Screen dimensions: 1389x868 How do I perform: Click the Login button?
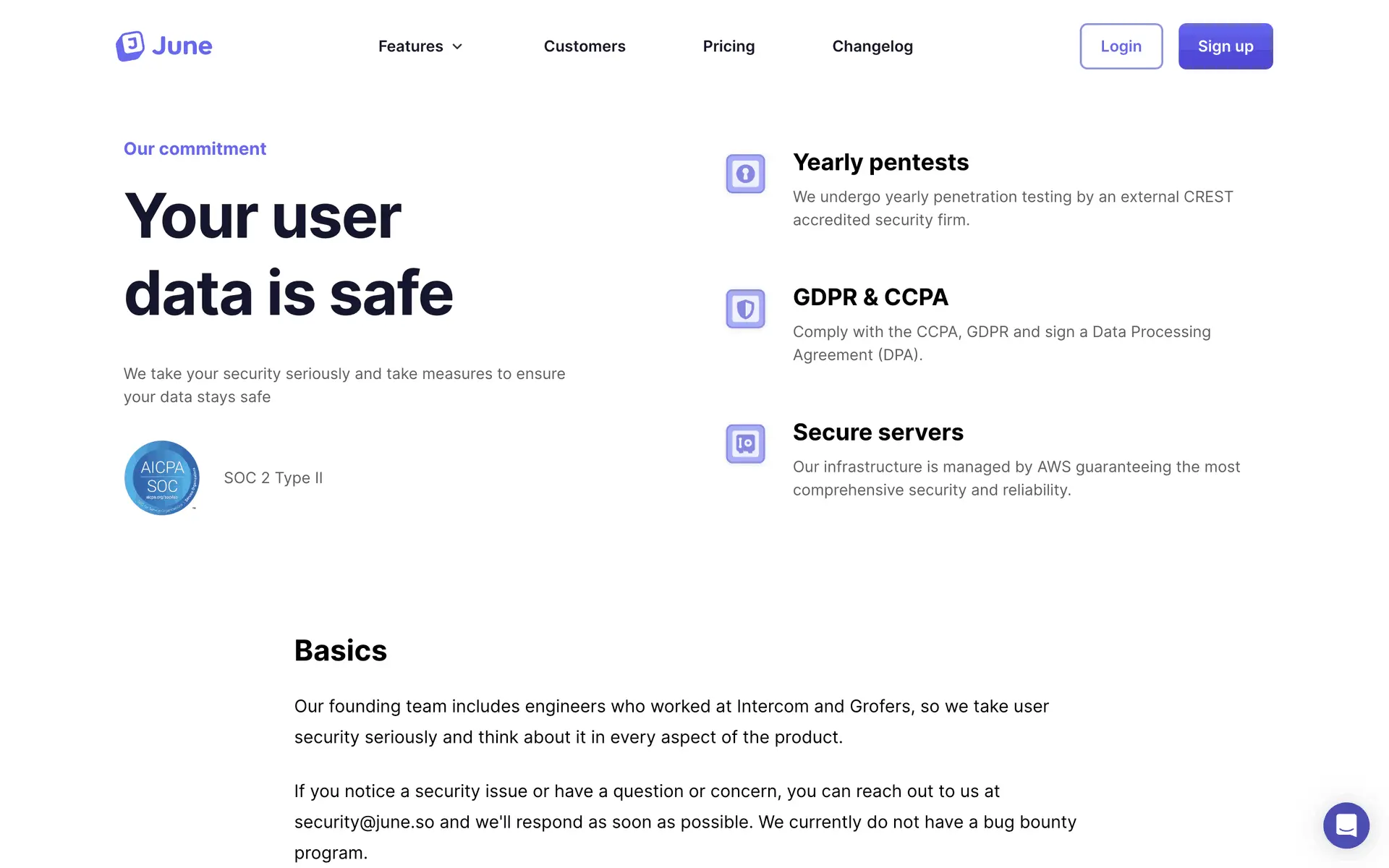1121,46
